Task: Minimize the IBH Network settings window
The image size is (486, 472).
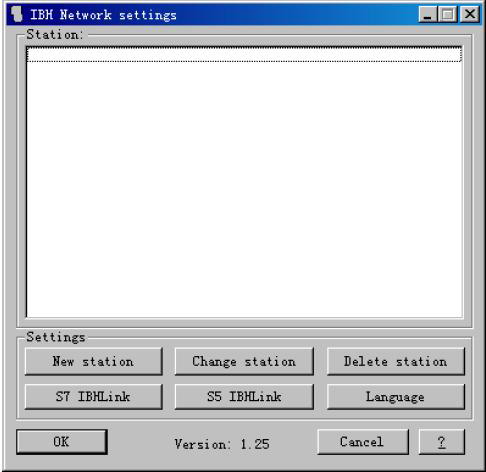Action: pyautogui.click(x=427, y=14)
